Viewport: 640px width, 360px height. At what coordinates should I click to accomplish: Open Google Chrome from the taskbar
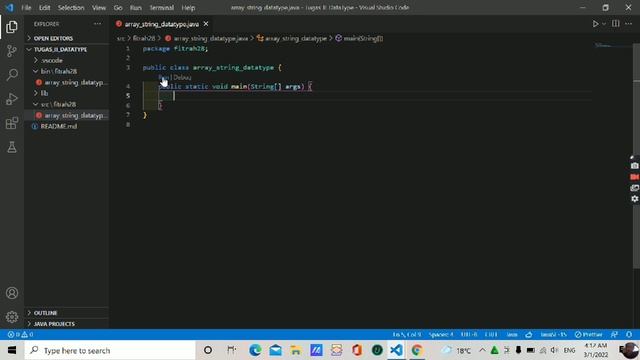coord(417,350)
